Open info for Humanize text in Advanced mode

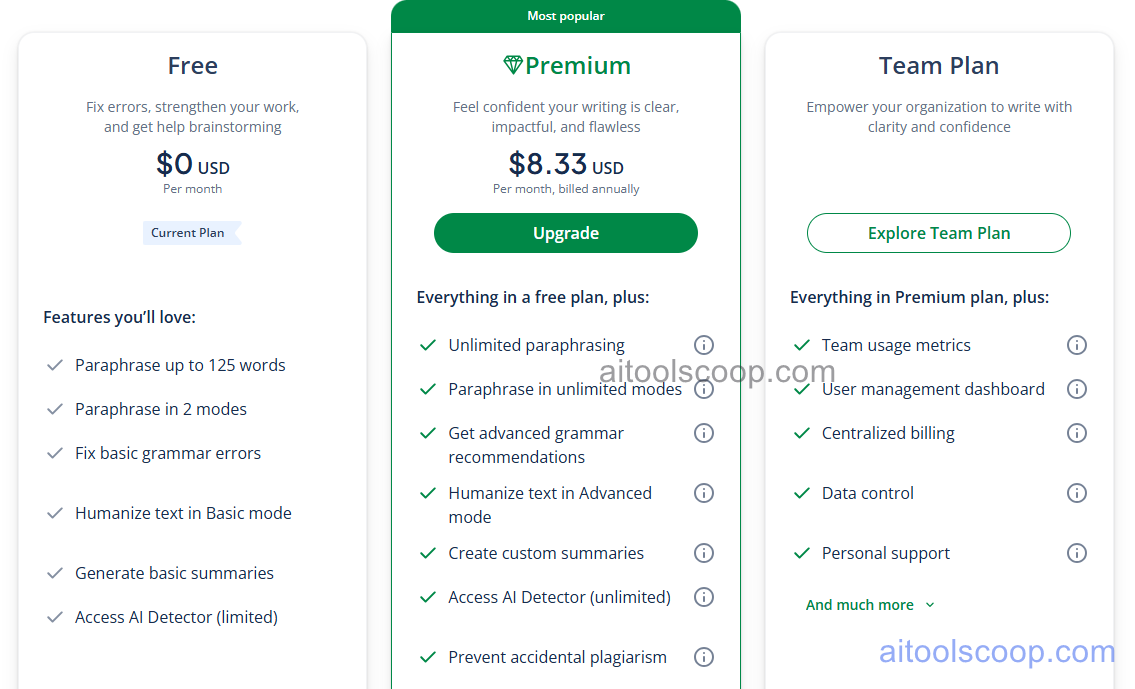(704, 493)
